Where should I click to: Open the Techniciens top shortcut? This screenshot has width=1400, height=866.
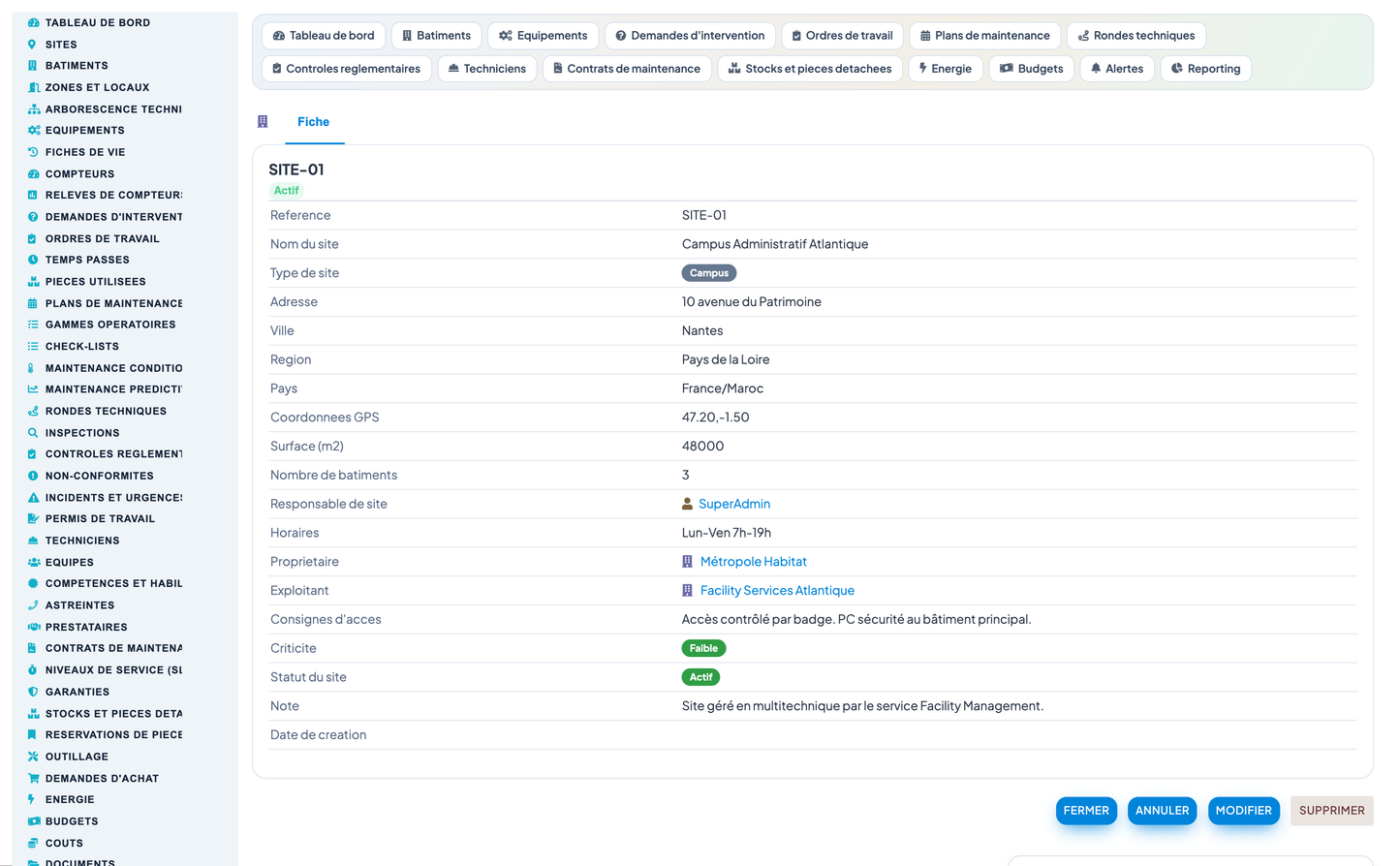pos(487,69)
